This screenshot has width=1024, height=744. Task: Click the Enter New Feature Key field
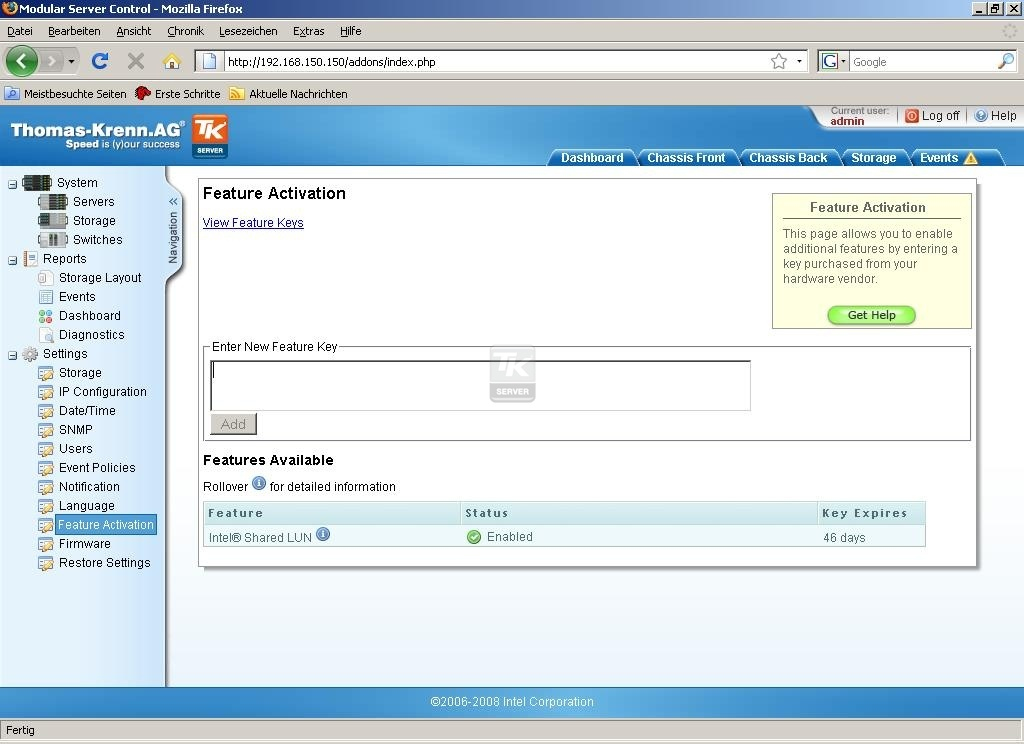click(480, 385)
